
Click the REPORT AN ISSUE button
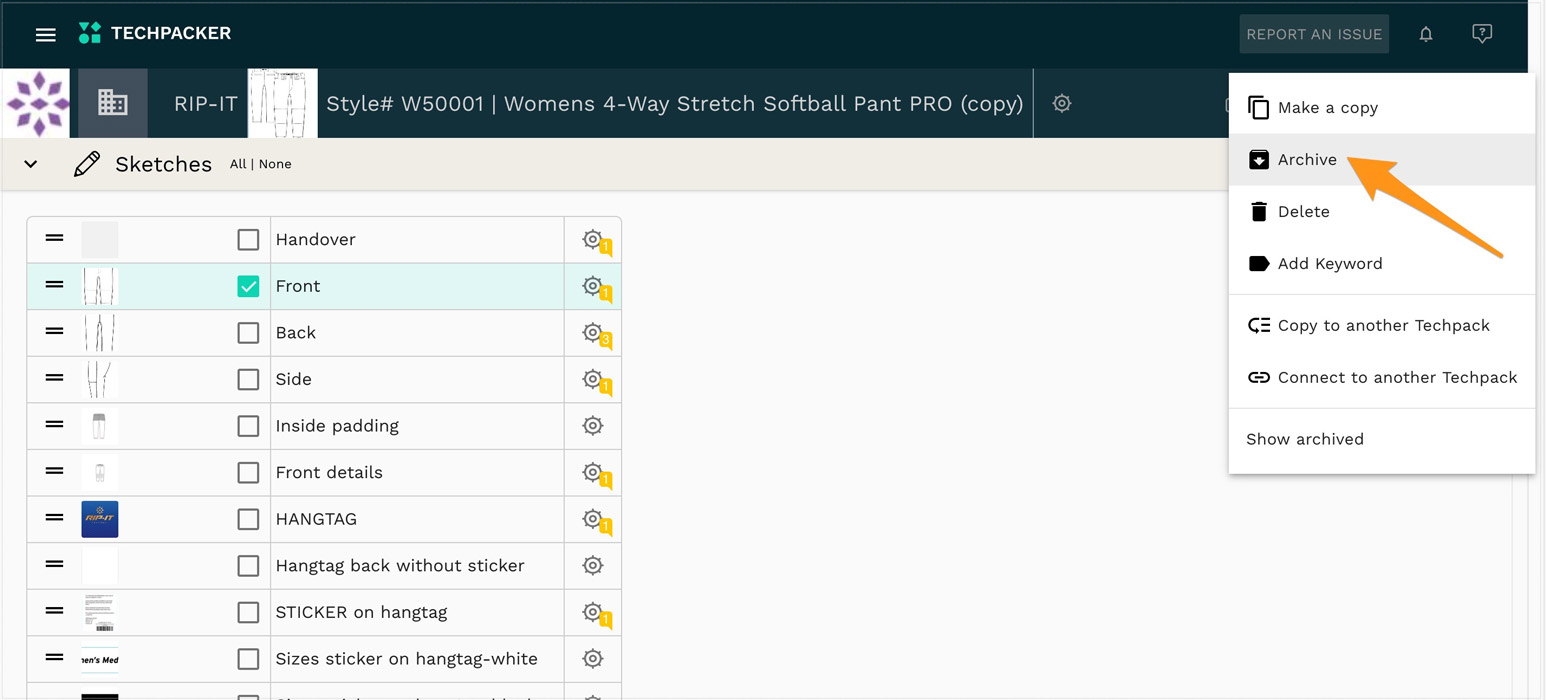pyautogui.click(x=1314, y=33)
